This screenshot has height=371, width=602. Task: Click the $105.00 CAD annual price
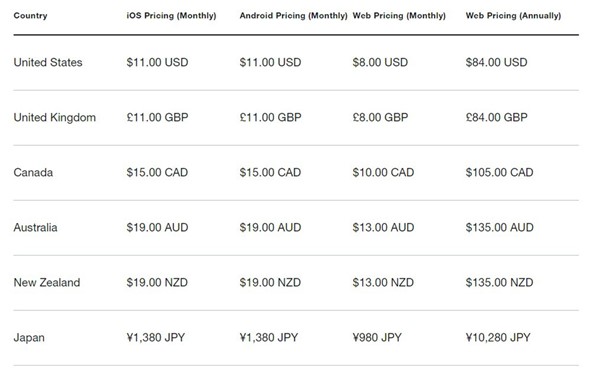coord(499,172)
